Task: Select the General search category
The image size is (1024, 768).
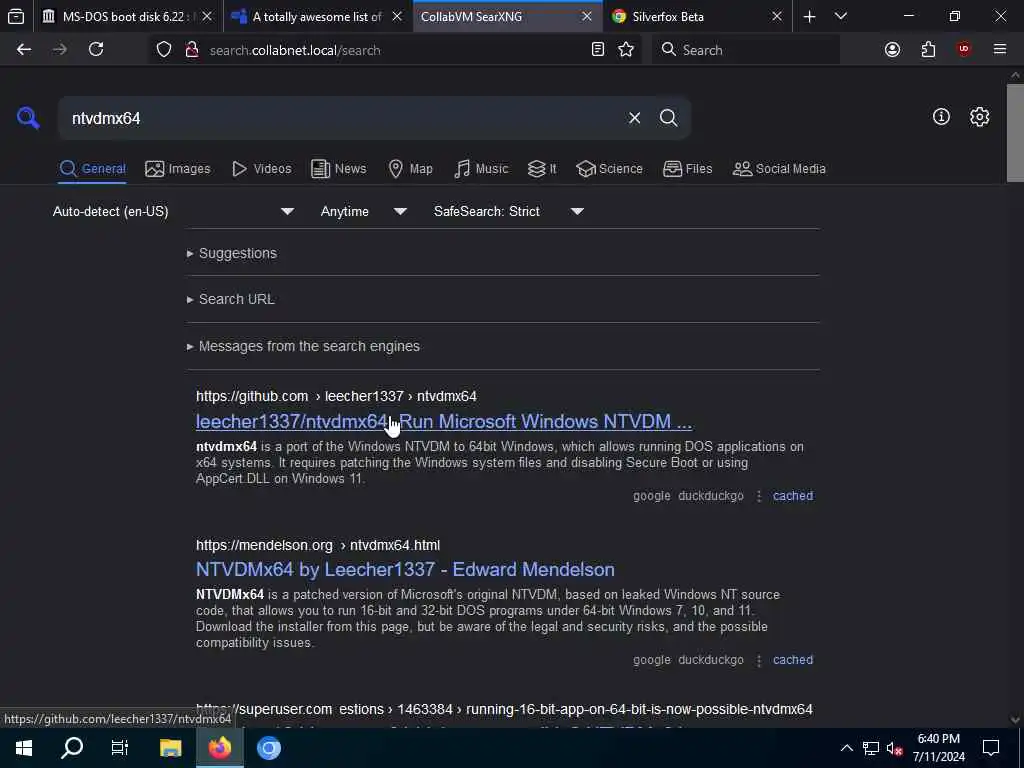Action: point(92,168)
